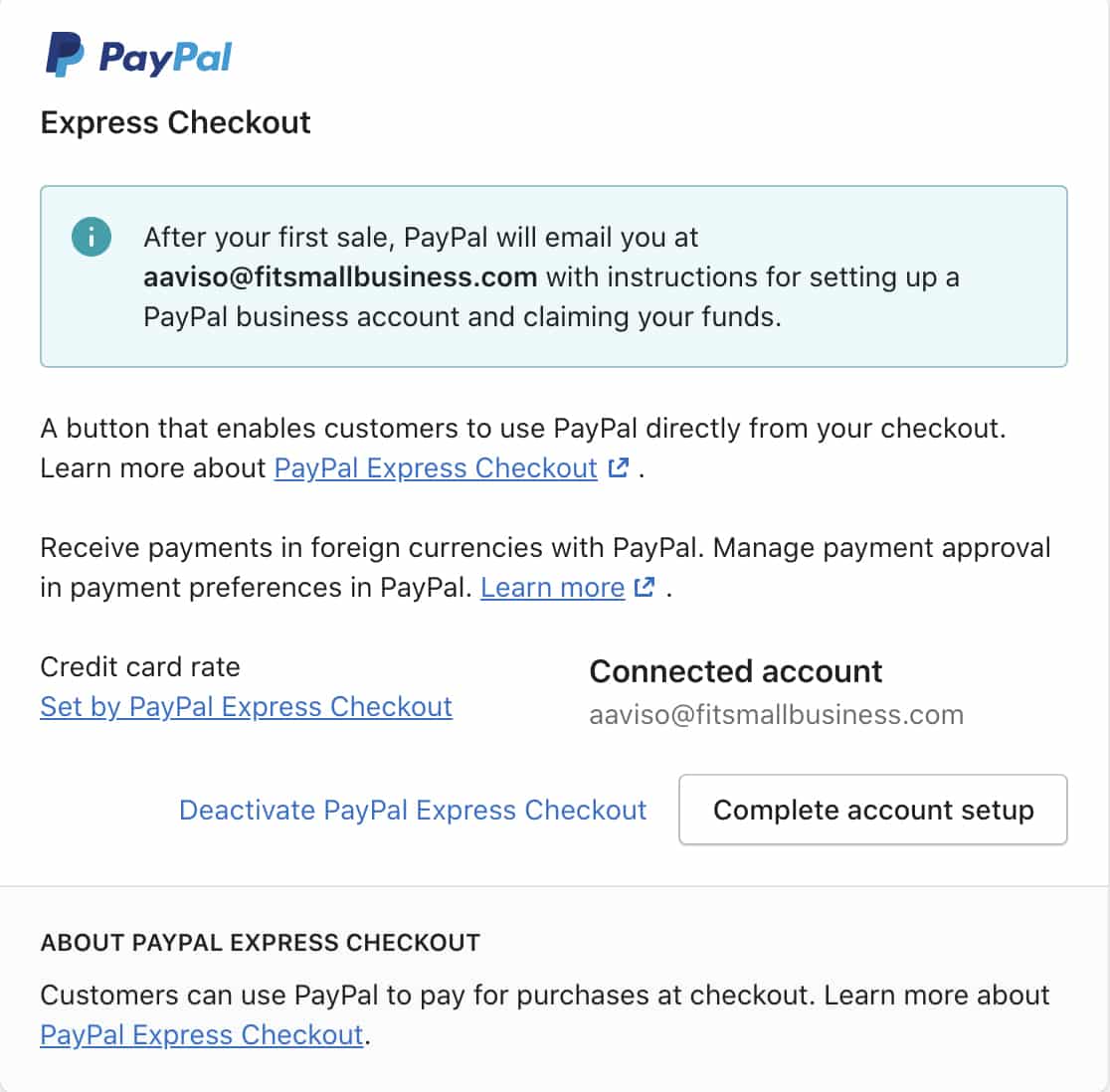This screenshot has height=1092, width=1110.
Task: Click the 'After your first sale' banner text
Action: [x=551, y=277]
